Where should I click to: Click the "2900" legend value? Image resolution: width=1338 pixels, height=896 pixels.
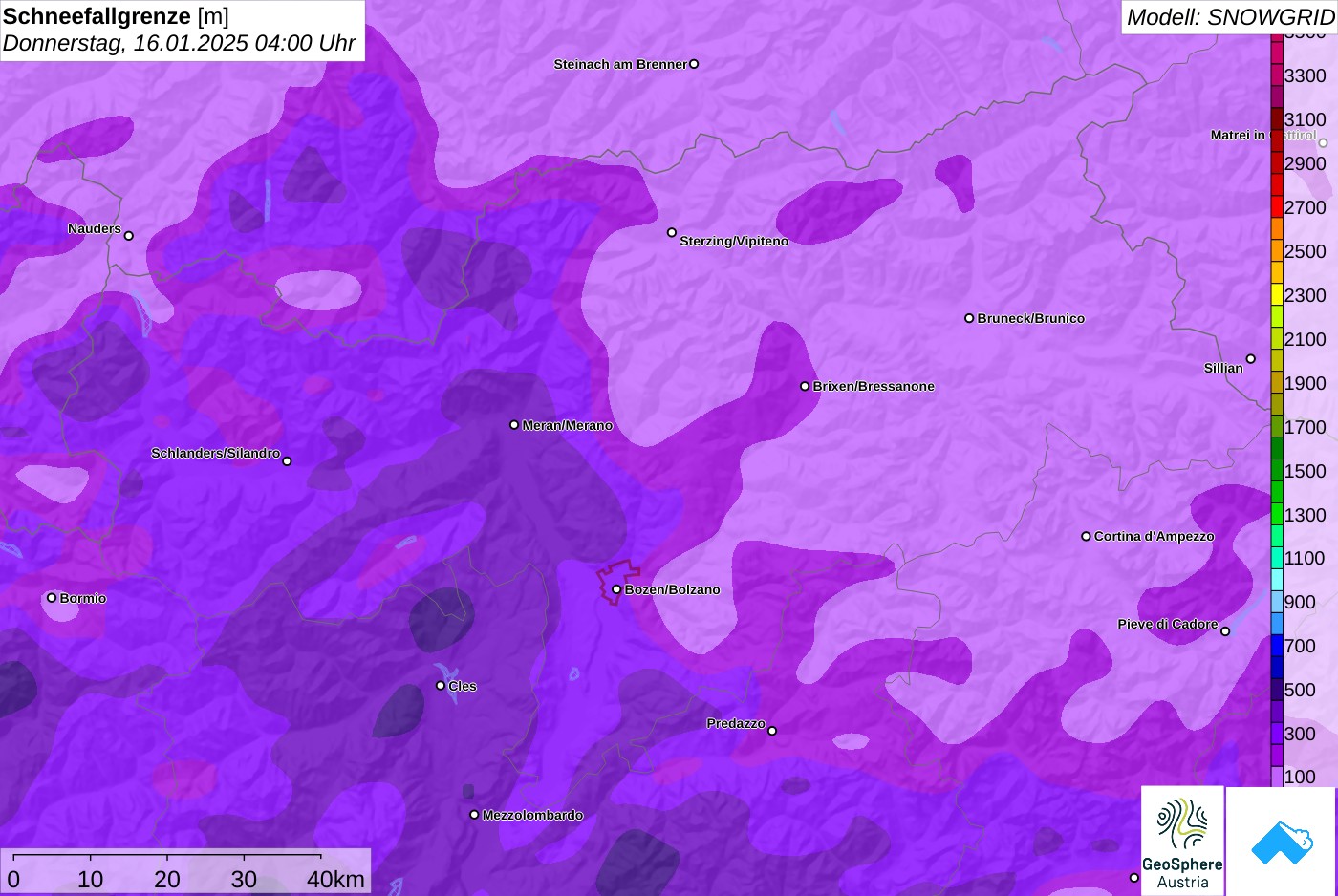click(x=1306, y=163)
